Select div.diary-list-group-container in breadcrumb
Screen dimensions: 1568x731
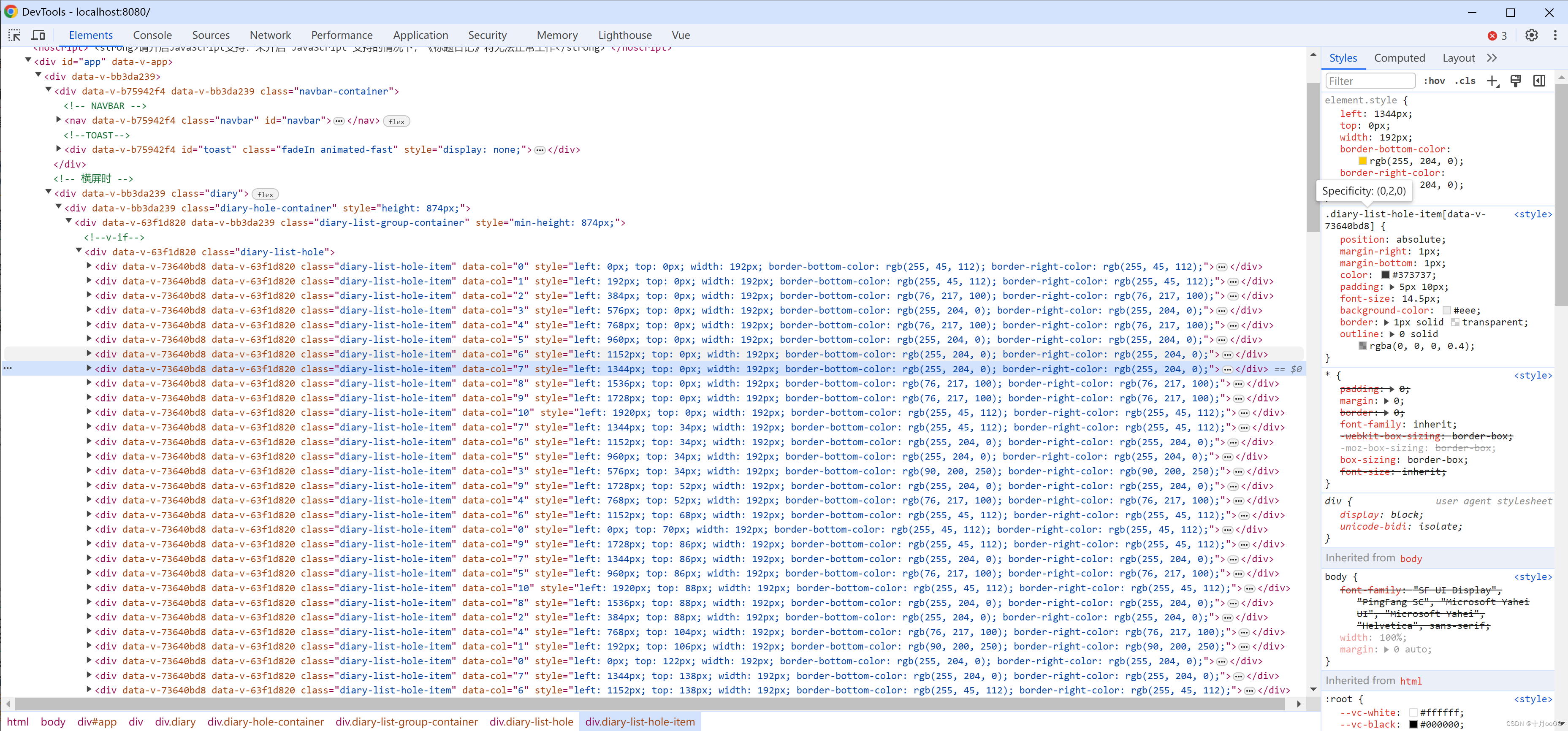pyautogui.click(x=407, y=721)
